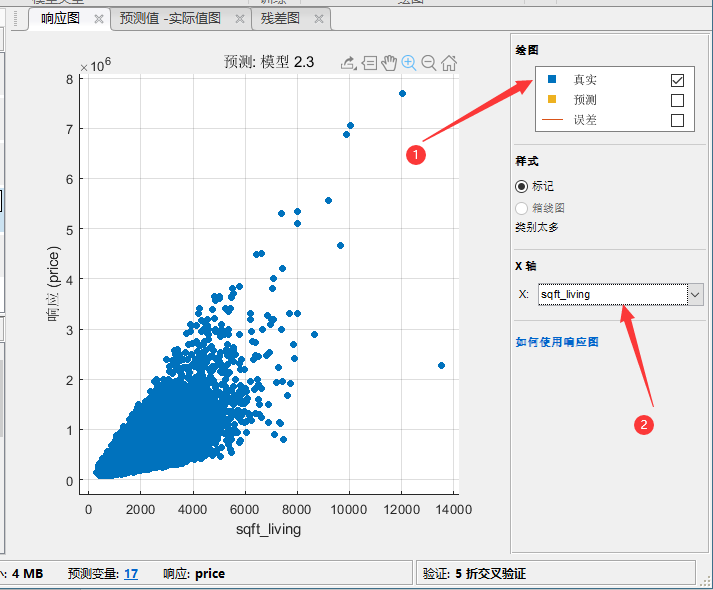
Task: Restore view with the home icon
Action: [x=449, y=63]
